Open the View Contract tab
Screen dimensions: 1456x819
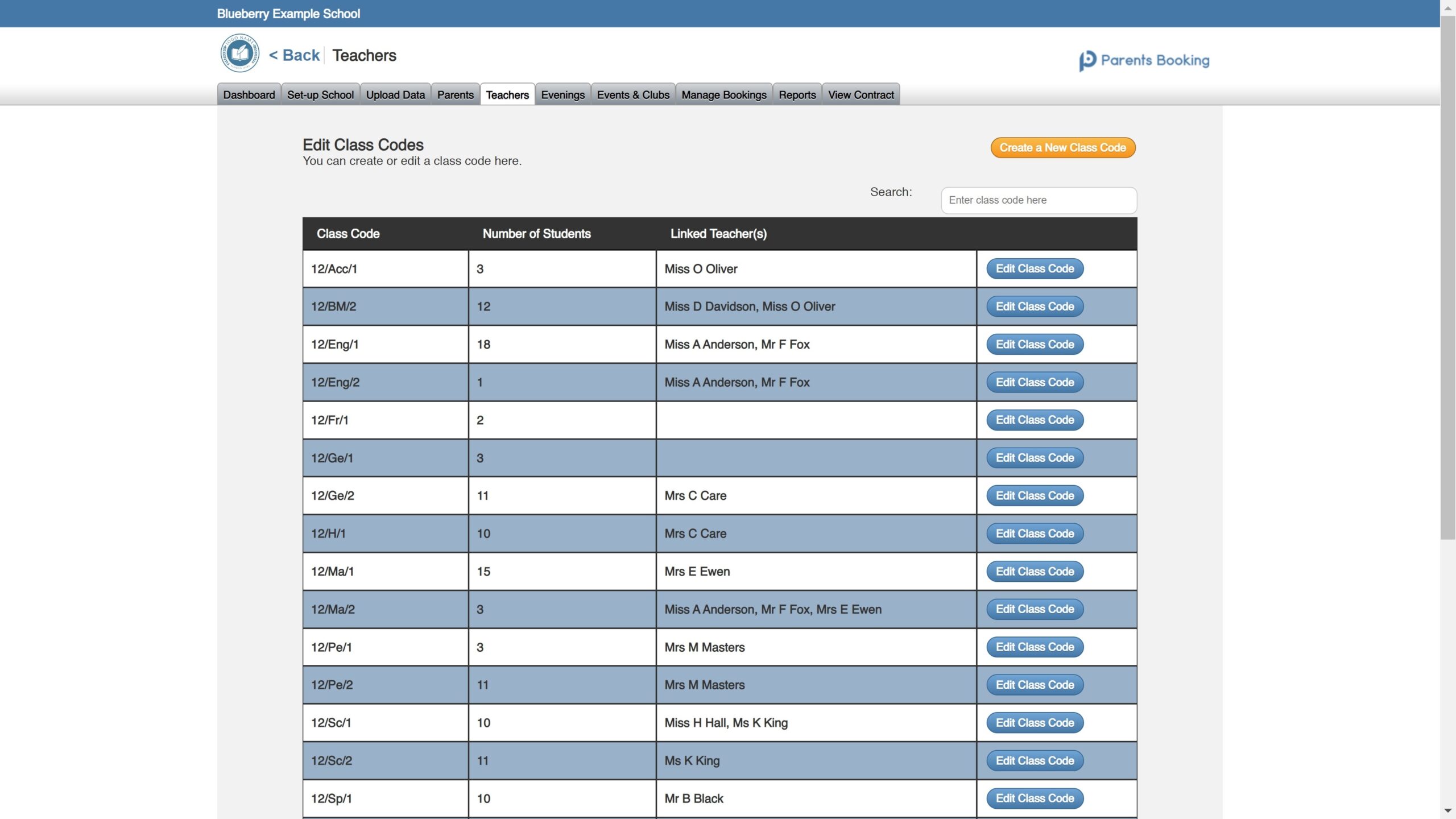tap(861, 94)
